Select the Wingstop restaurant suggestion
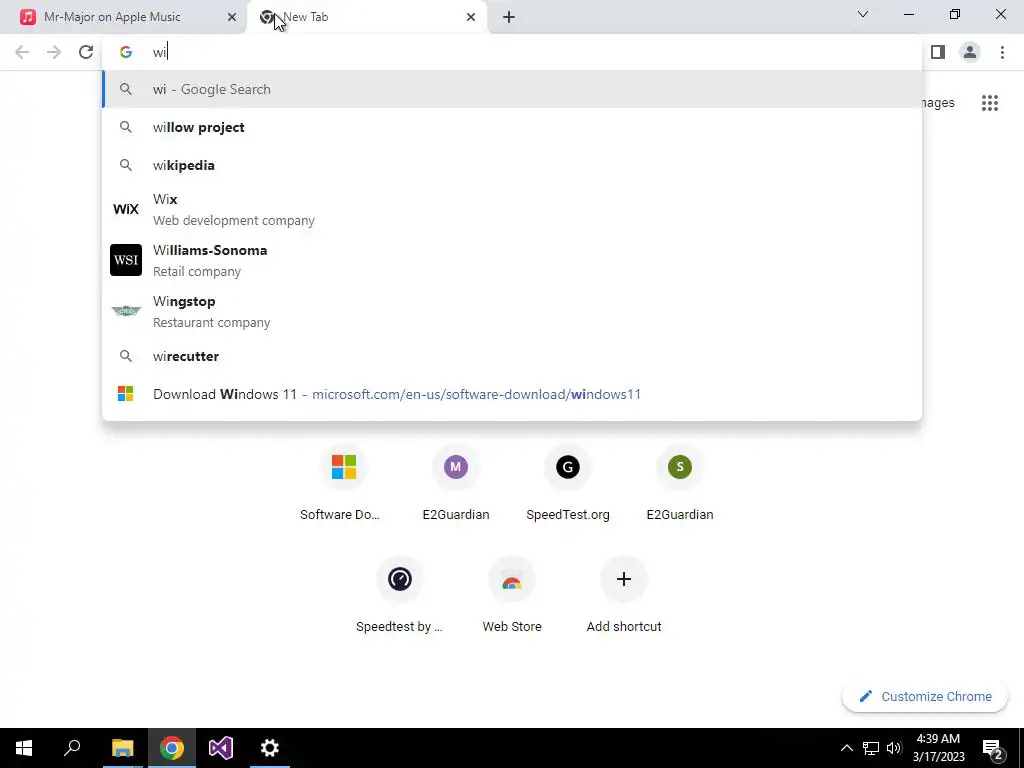 [x=512, y=312]
